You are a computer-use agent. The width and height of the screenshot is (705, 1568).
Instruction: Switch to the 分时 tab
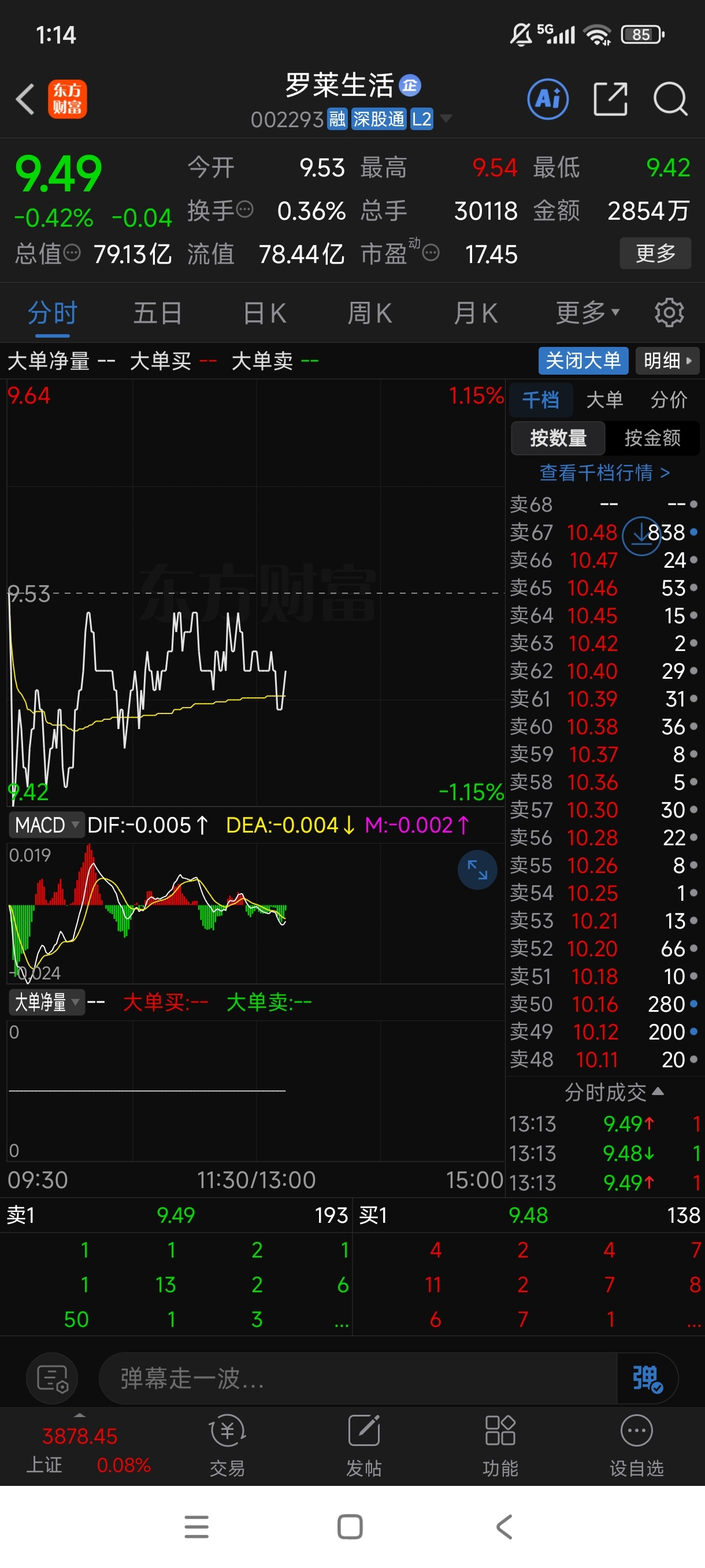[53, 313]
